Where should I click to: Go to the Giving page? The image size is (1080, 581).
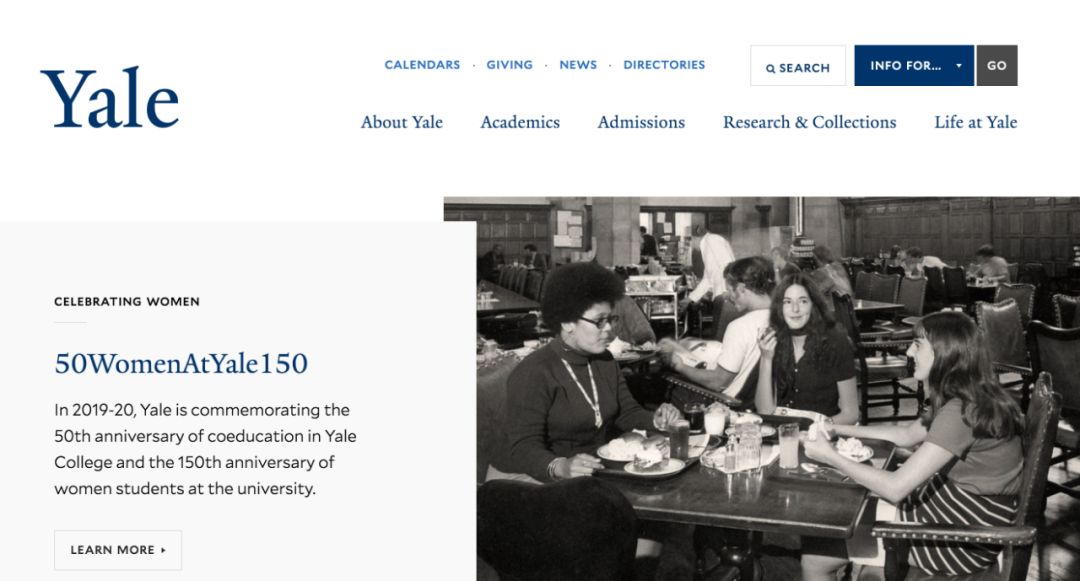pyautogui.click(x=510, y=65)
